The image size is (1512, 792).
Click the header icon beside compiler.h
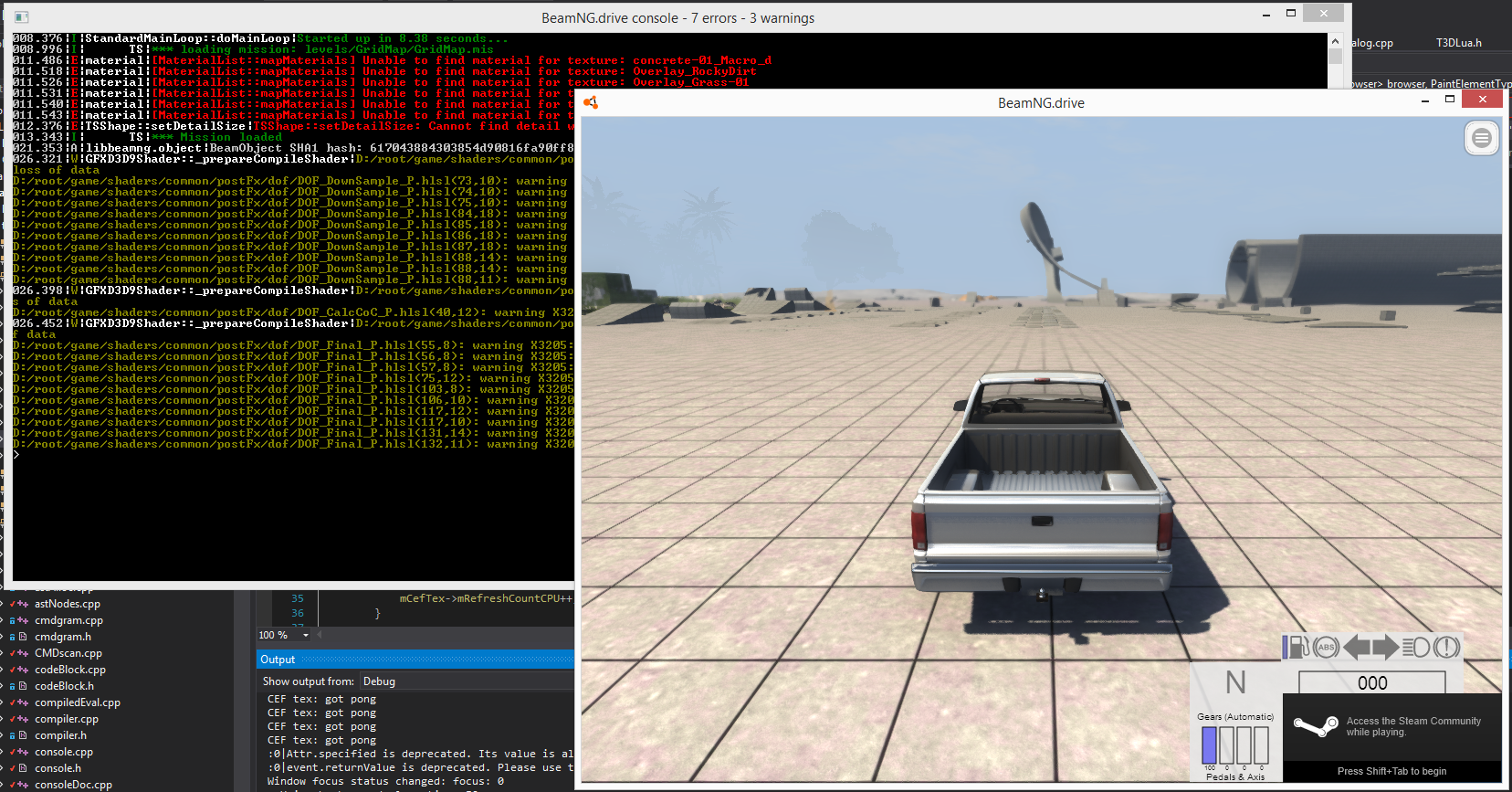(x=23, y=735)
